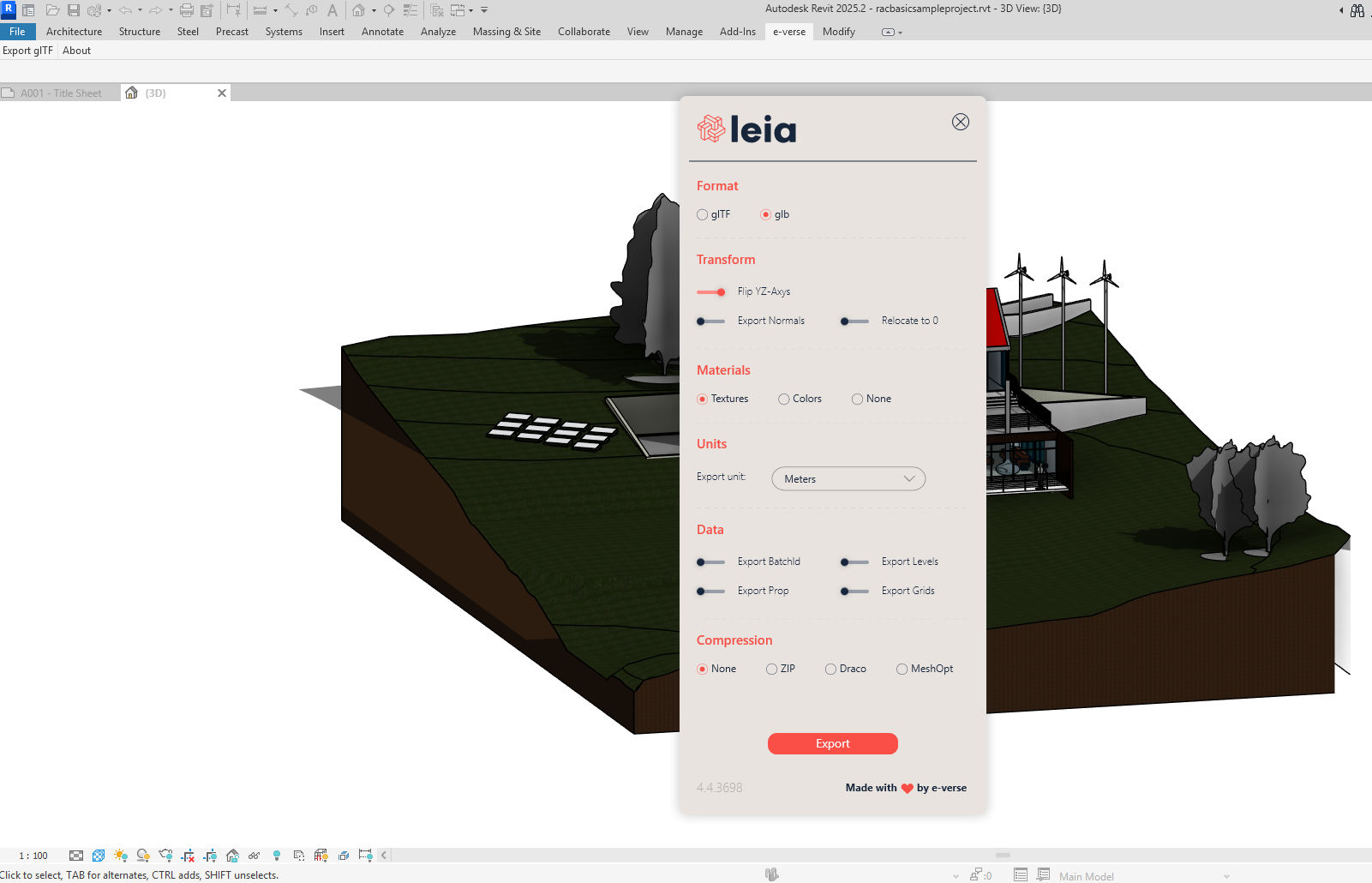The image size is (1372, 883).
Task: Select None compression option
Action: 702,669
